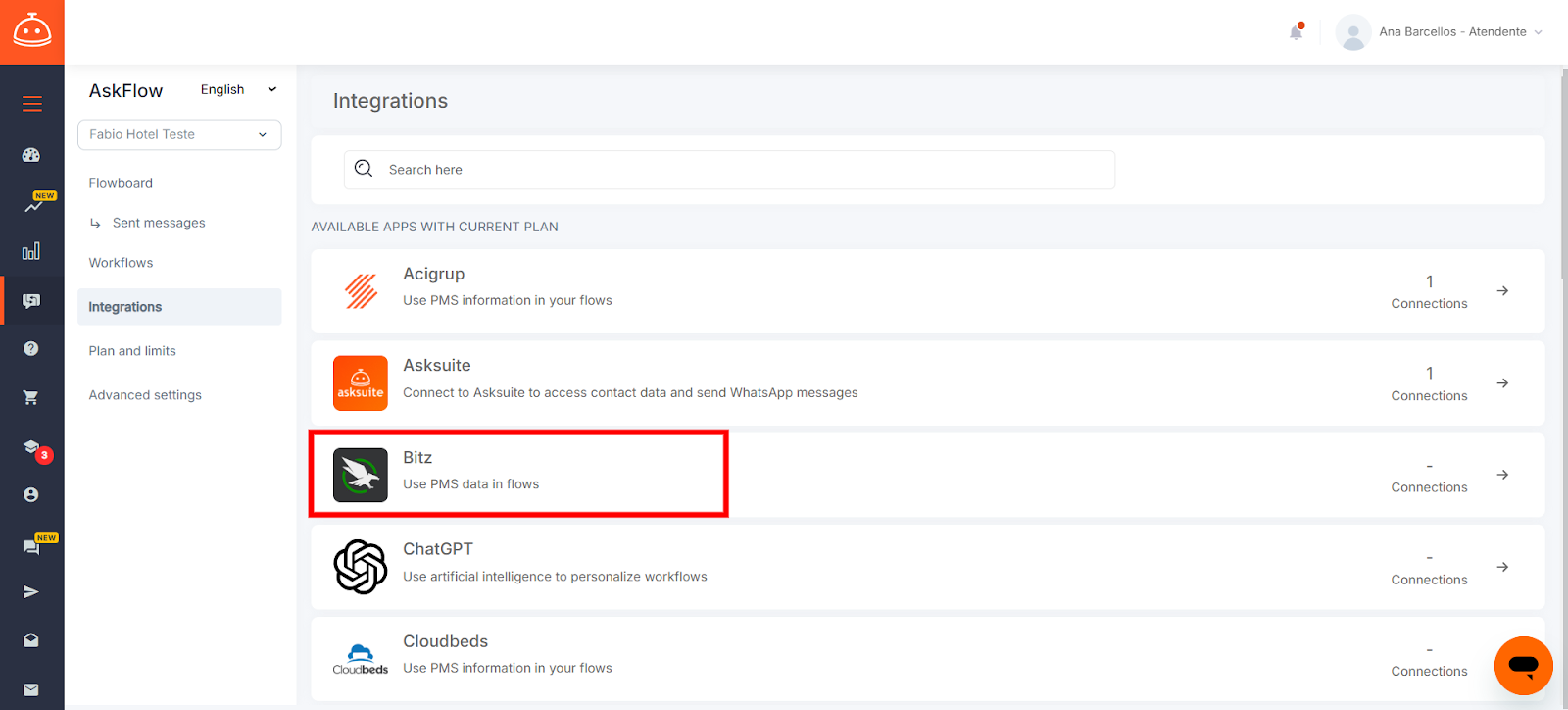This screenshot has width=1568, height=710.
Task: Open the Fabio Hotel Teste selector
Action: [179, 134]
